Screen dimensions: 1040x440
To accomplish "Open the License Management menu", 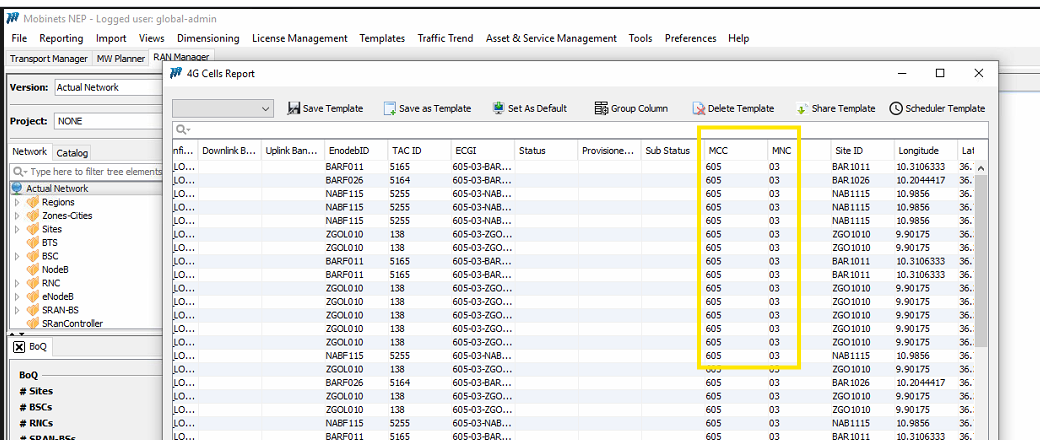I will click(299, 38).
